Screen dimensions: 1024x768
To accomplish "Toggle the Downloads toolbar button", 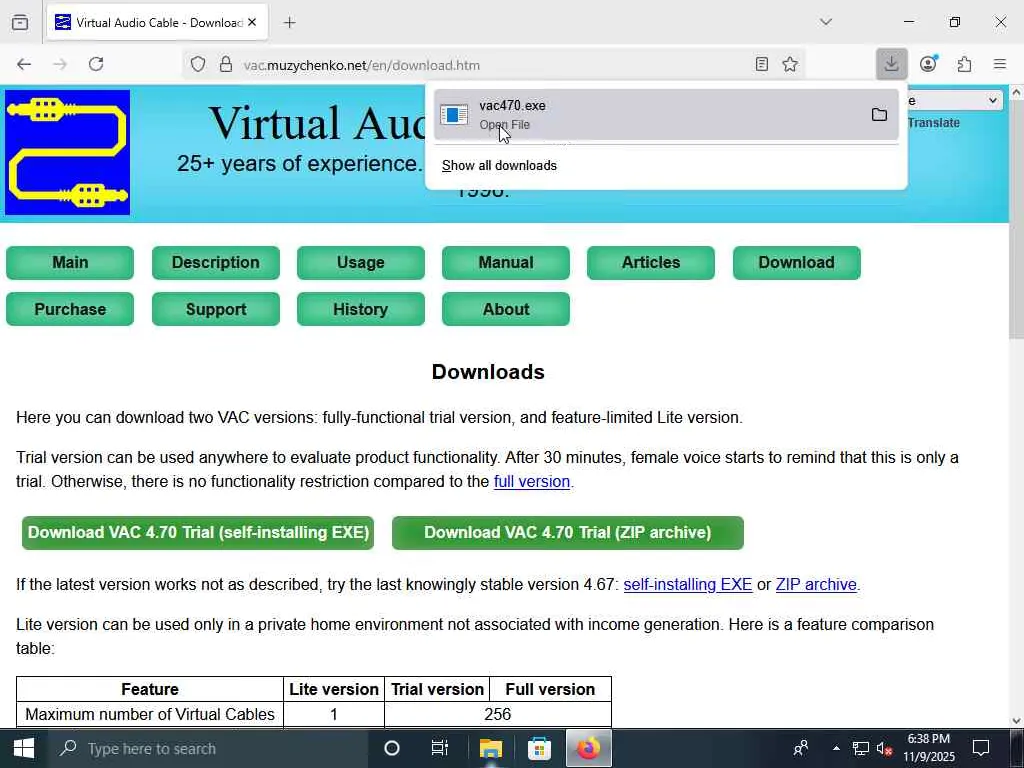I will (891, 64).
